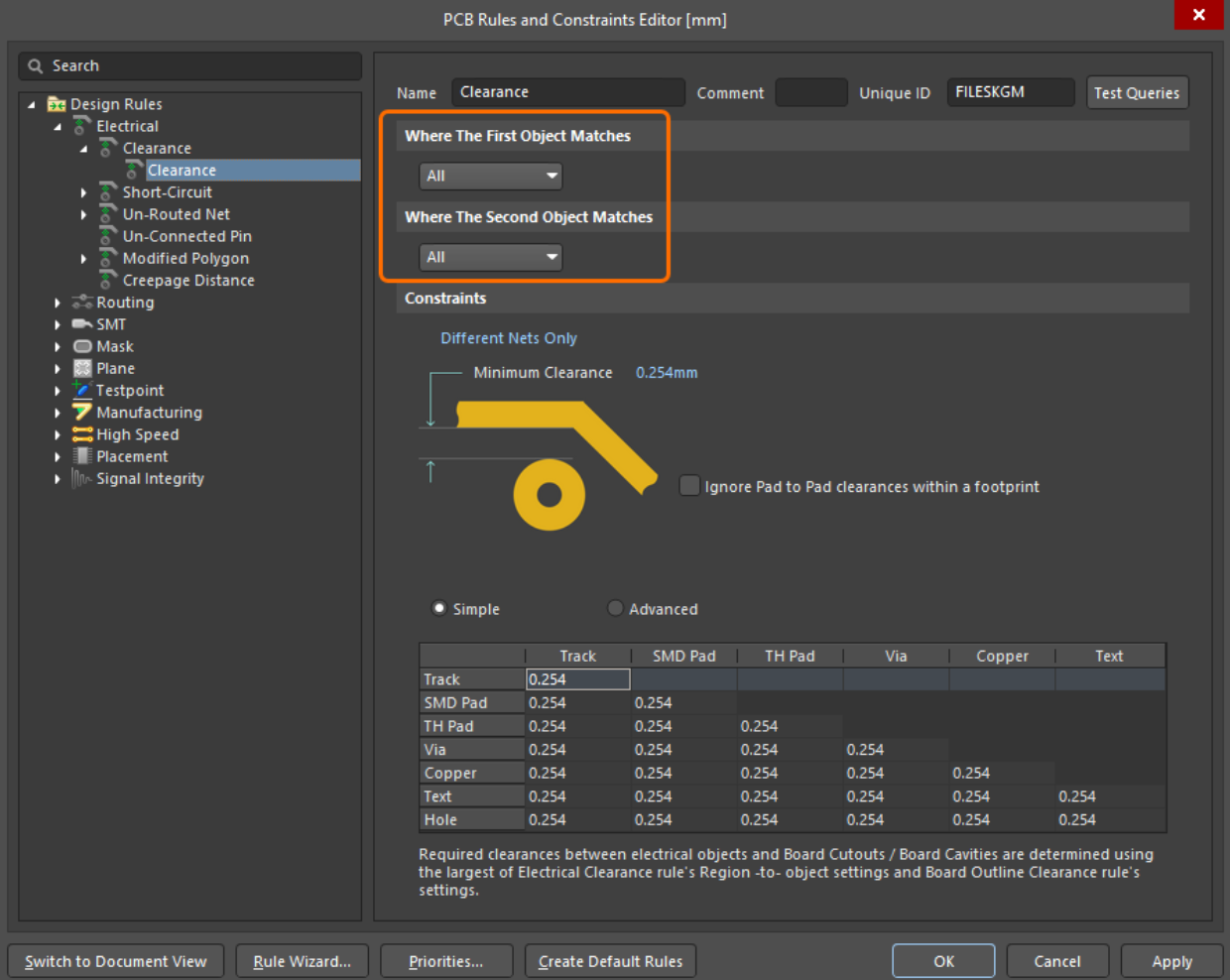Select the Advanced radio button

pos(615,608)
